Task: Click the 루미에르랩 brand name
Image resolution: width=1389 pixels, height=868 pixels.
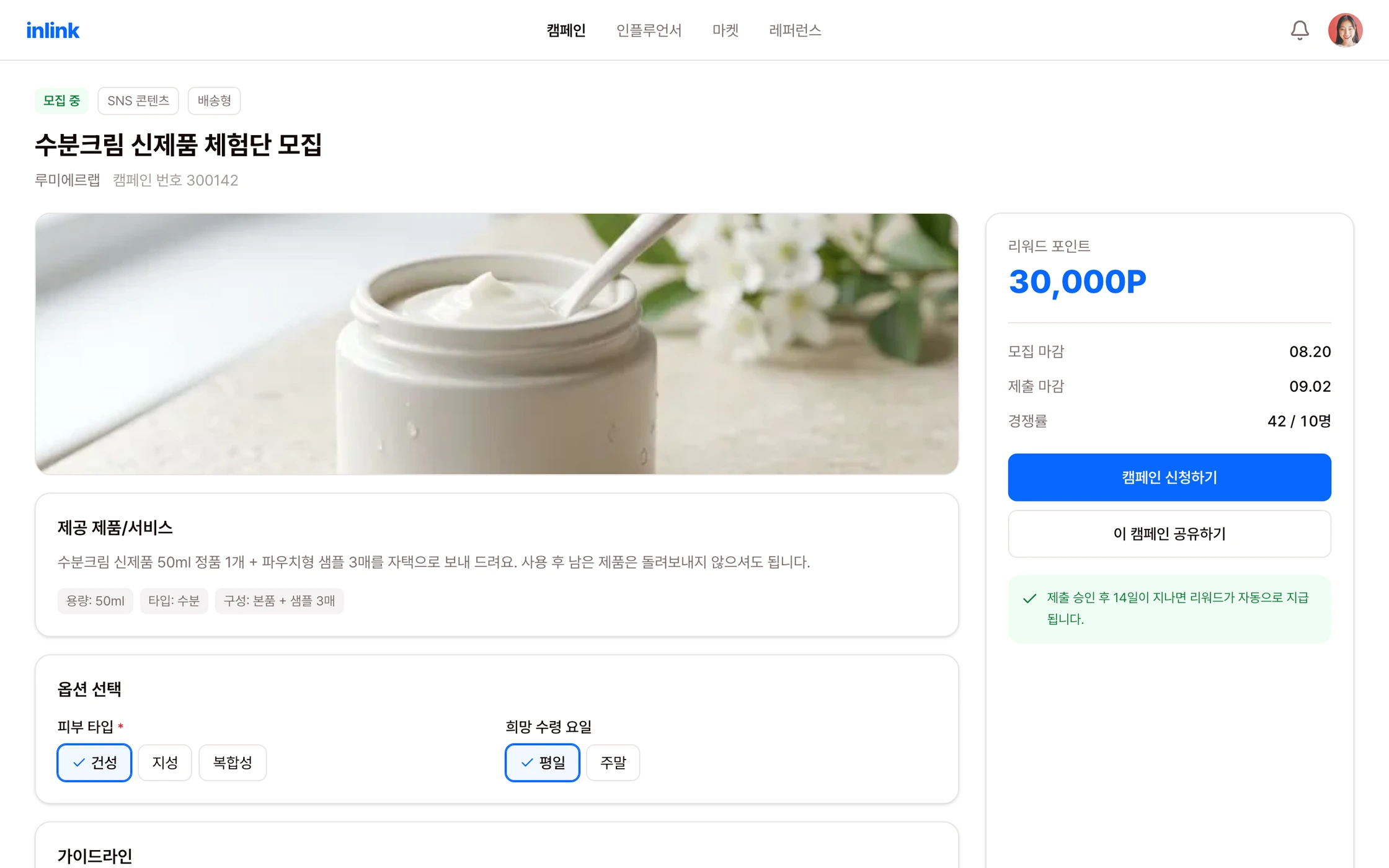Action: click(68, 180)
